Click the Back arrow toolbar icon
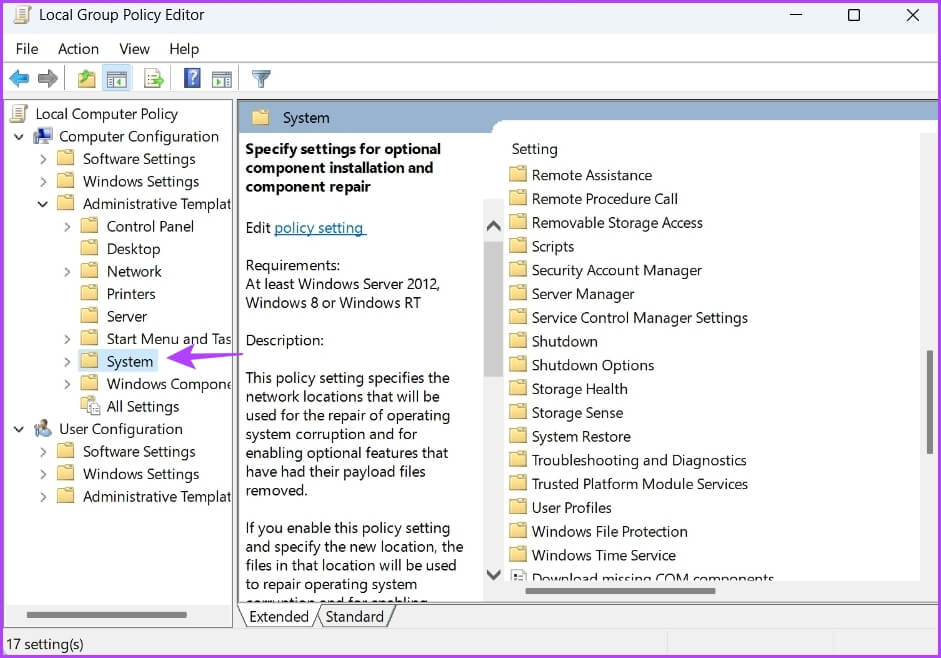Screen dimensions: 941x658 coord(19,78)
